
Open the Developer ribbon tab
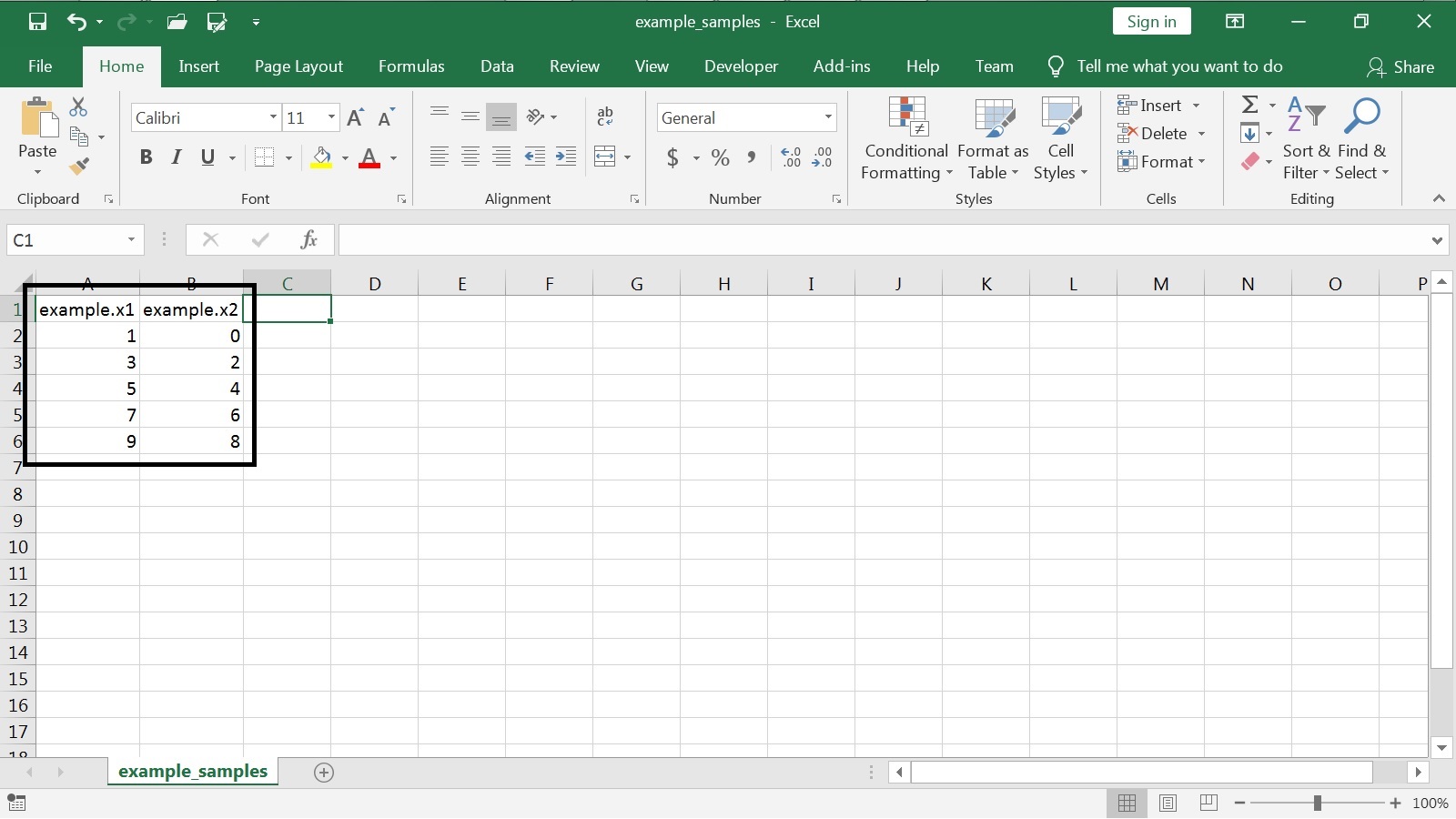[x=741, y=66]
